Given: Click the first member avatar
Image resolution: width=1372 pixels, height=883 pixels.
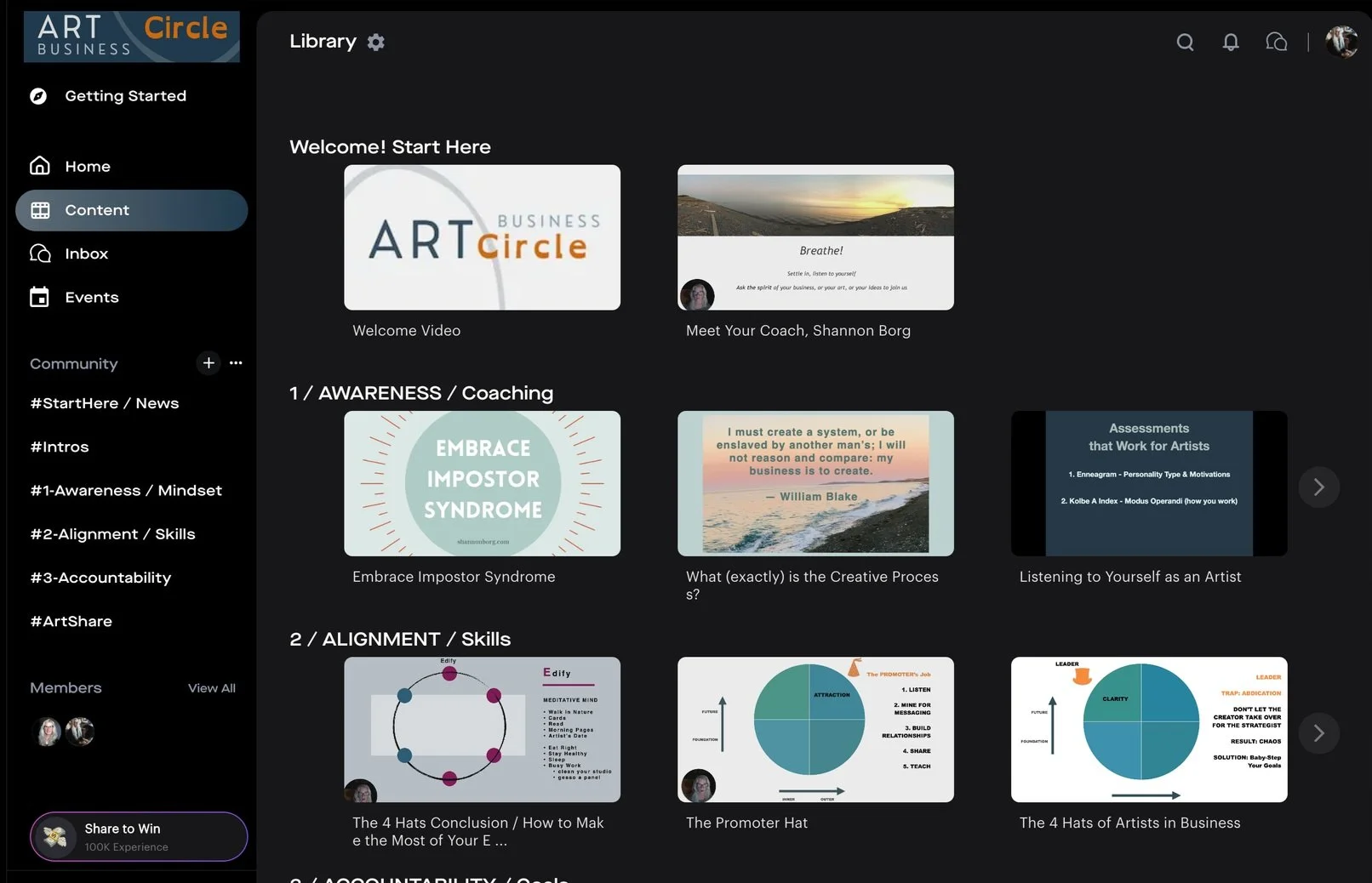Looking at the screenshot, I should (x=49, y=732).
